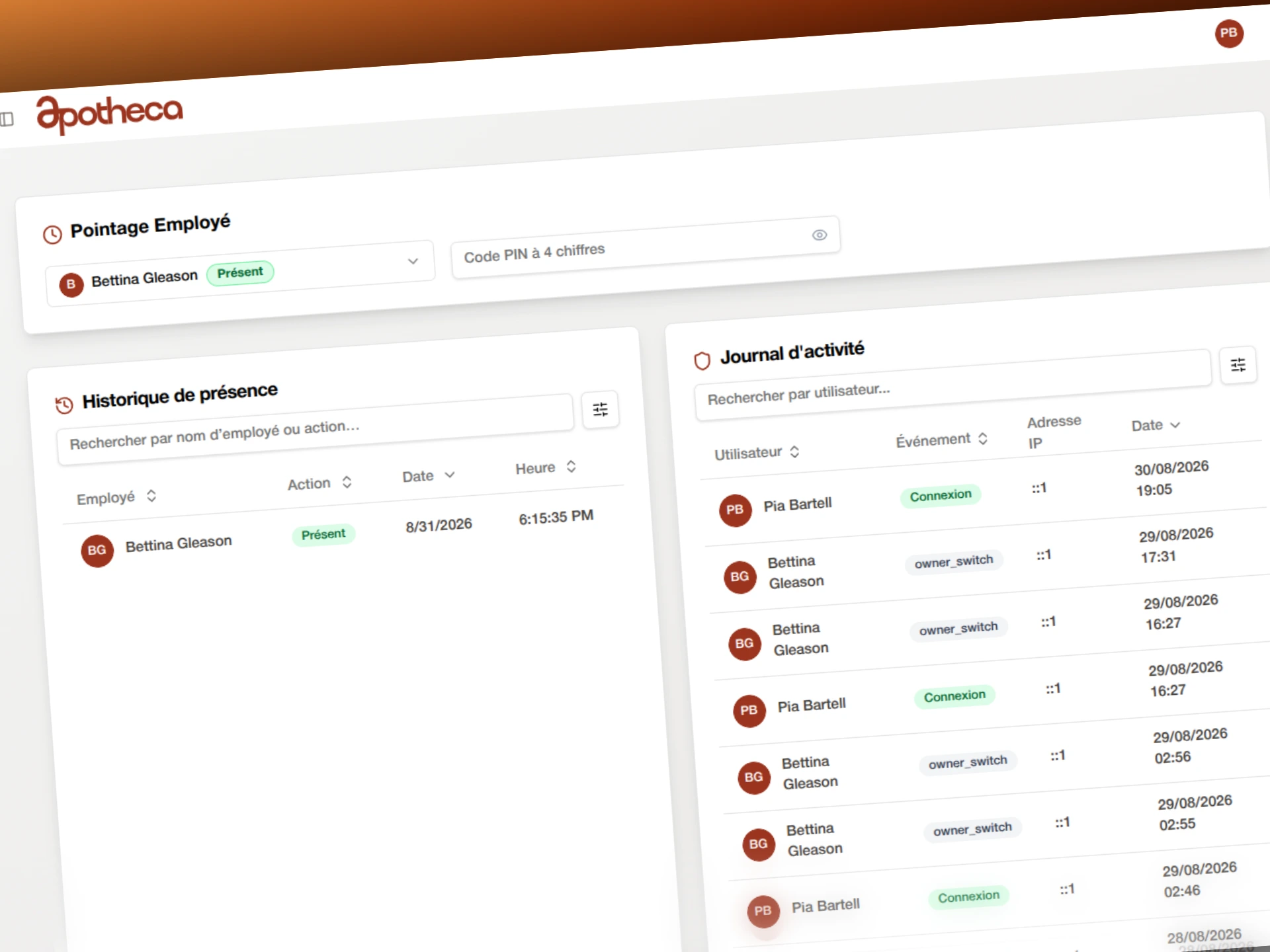This screenshot has width=1270, height=952.
Task: Sort activity log by Événement column
Action: tap(942, 440)
